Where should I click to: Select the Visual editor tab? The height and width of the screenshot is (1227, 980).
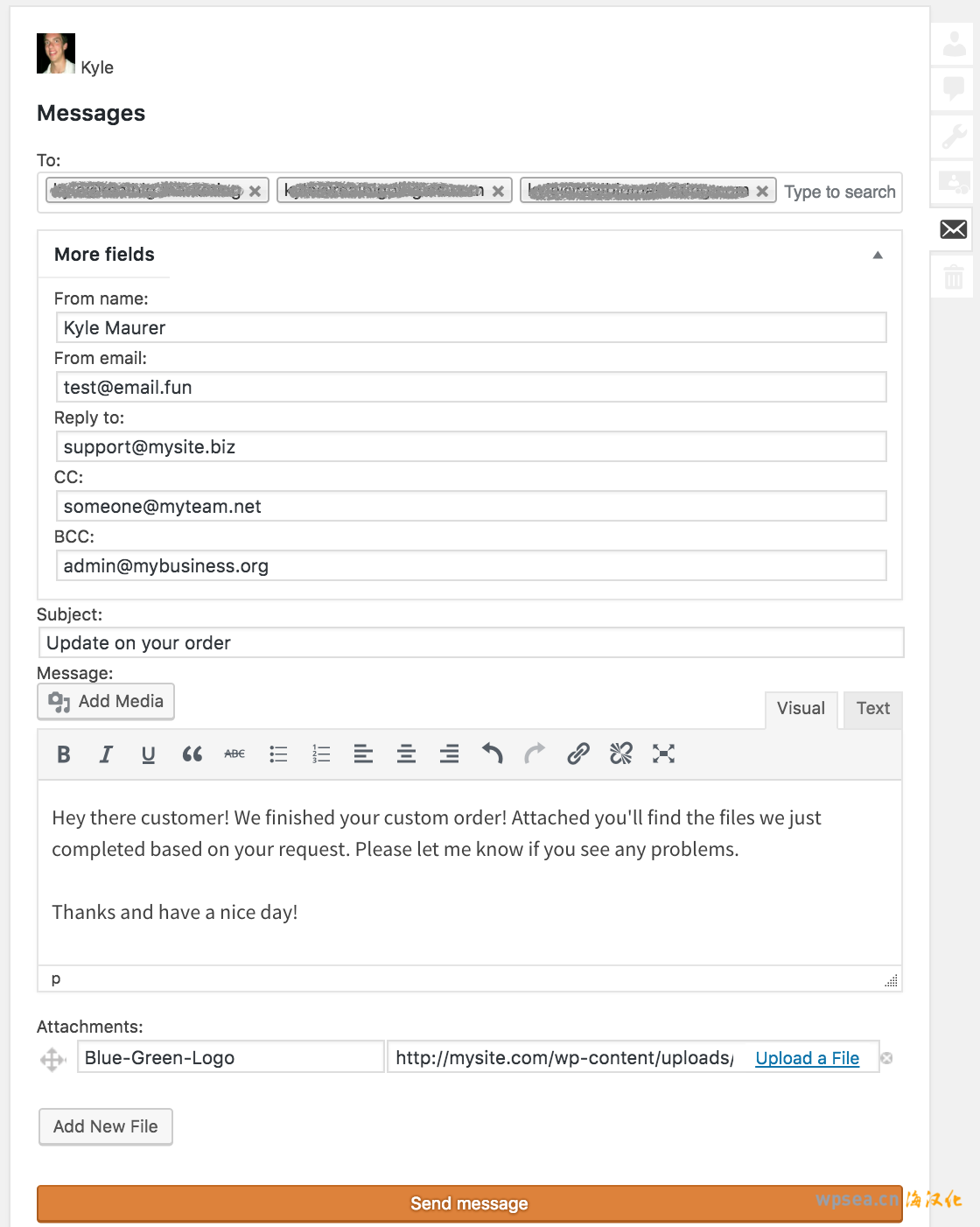pyautogui.click(x=801, y=709)
